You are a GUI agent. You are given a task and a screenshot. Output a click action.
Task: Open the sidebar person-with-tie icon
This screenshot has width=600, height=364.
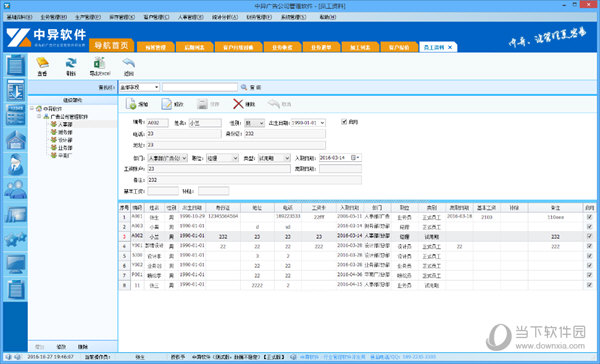click(x=16, y=165)
